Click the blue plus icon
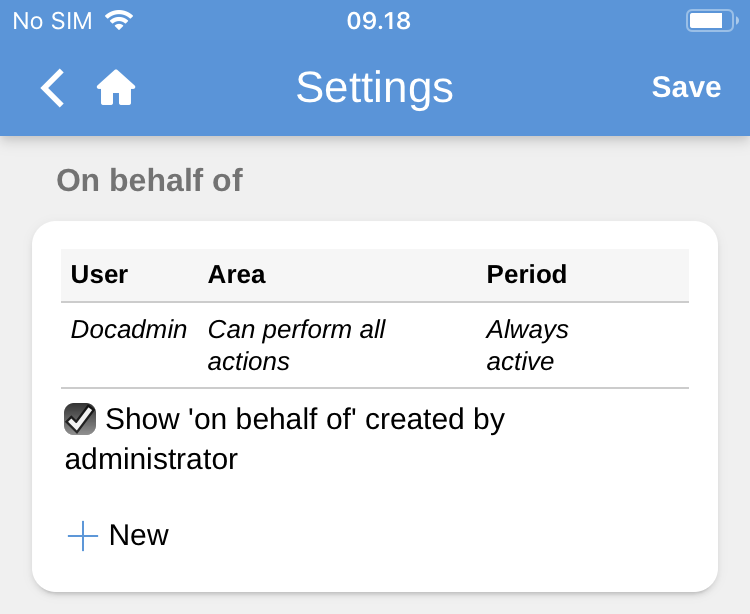 pyautogui.click(x=83, y=536)
